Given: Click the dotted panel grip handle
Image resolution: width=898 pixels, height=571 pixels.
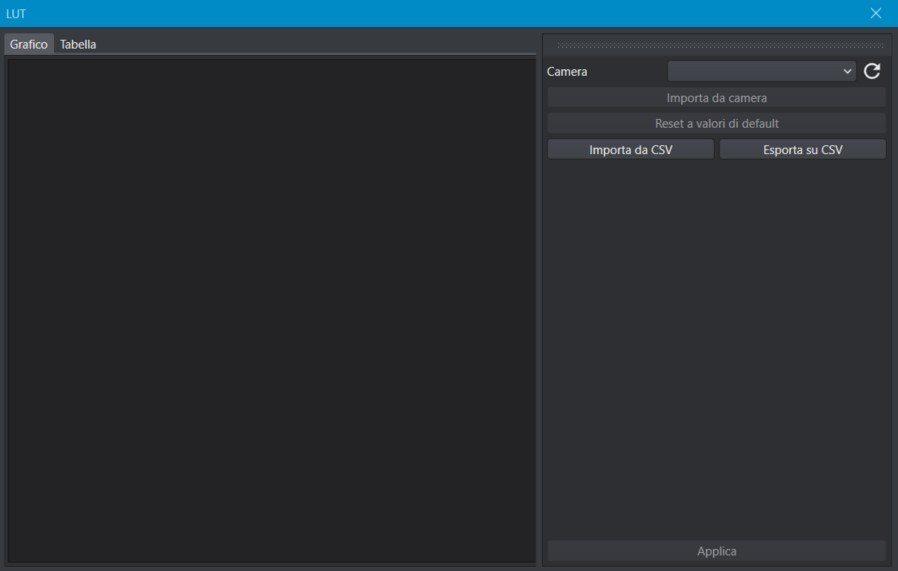Looking at the screenshot, I should pyautogui.click(x=720, y=45).
